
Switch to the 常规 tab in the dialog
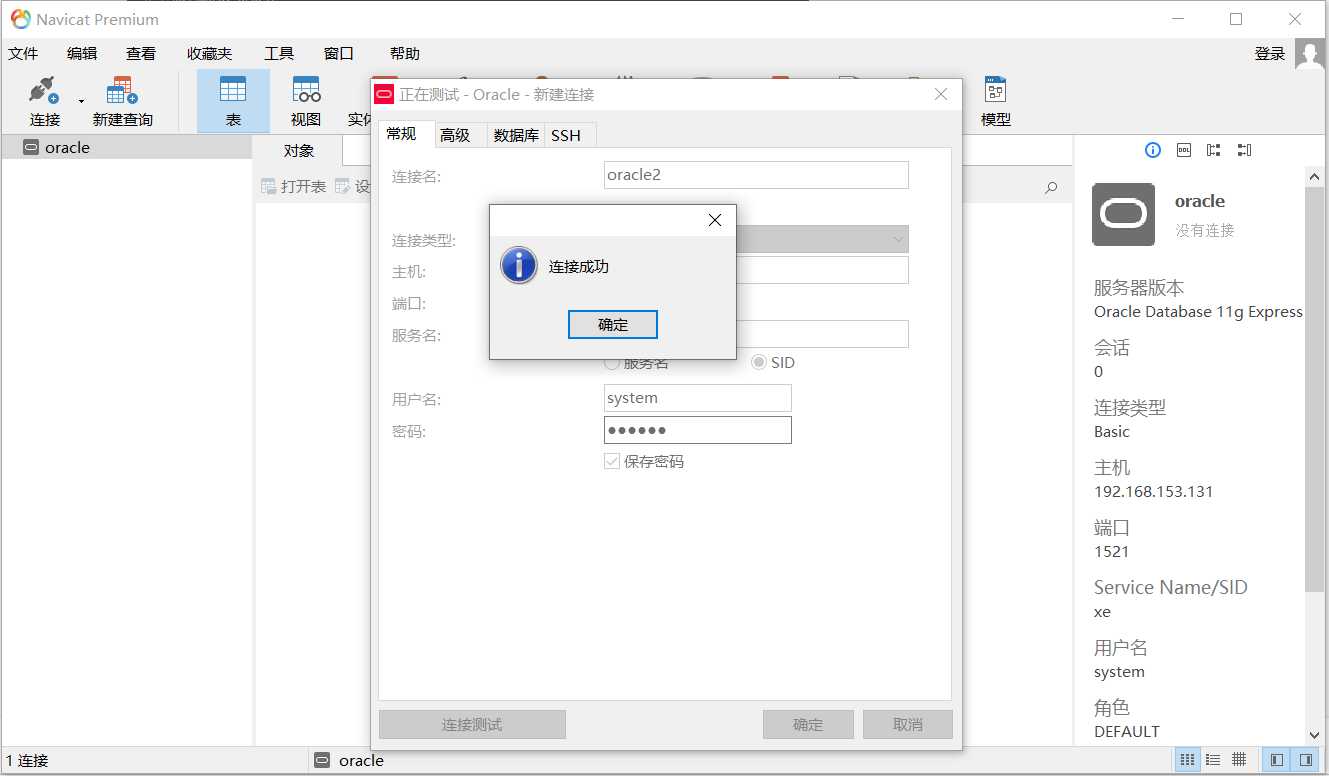(x=402, y=134)
